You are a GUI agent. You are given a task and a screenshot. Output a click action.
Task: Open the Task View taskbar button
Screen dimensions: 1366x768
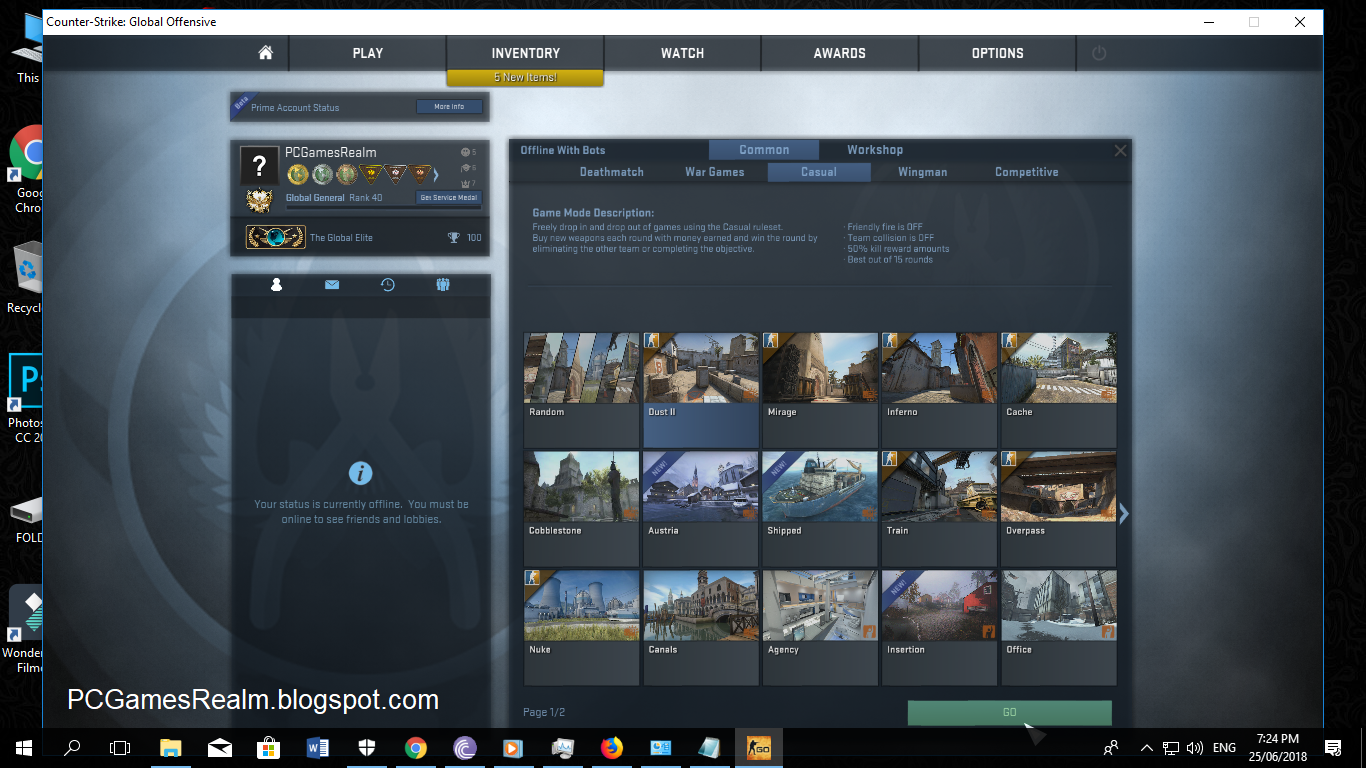point(120,747)
